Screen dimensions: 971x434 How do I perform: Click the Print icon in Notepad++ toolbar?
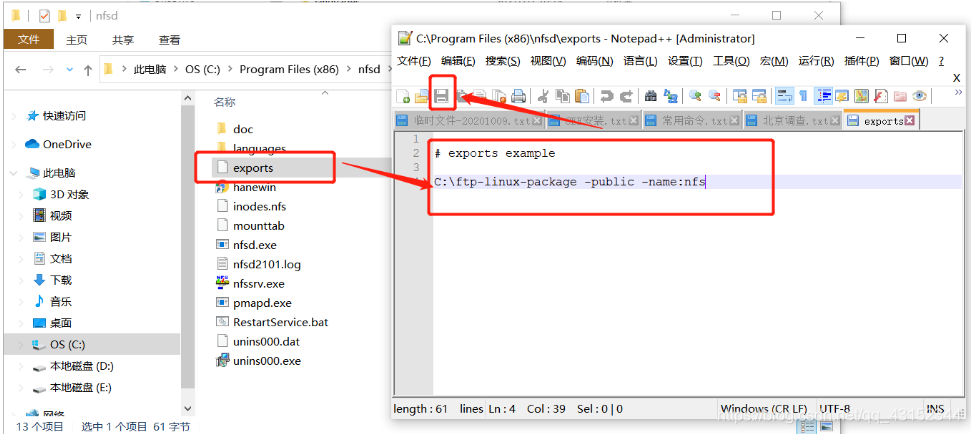[x=518, y=96]
